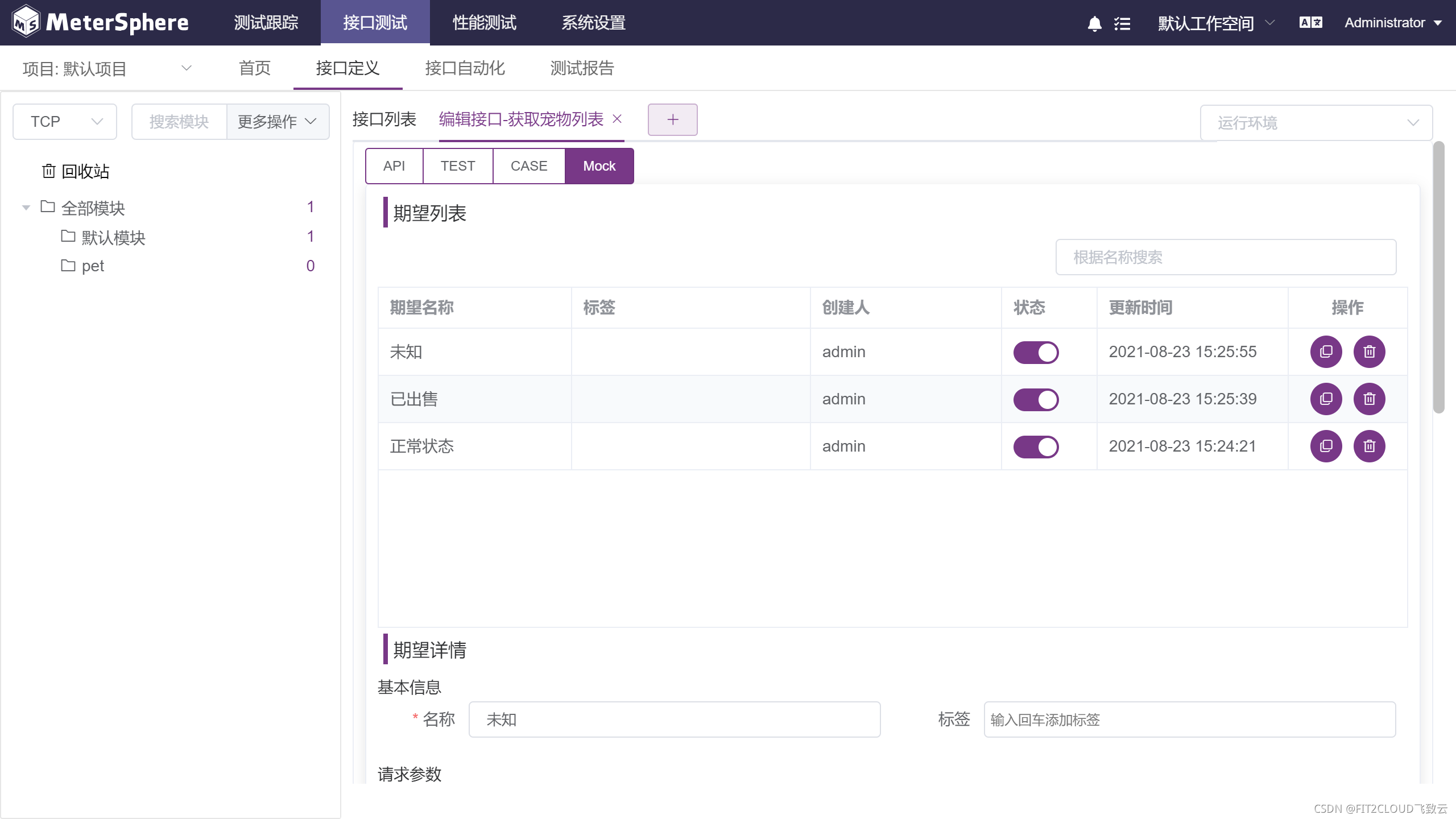
Task: Copy the 正常状态 expectation row
Action: (x=1326, y=446)
